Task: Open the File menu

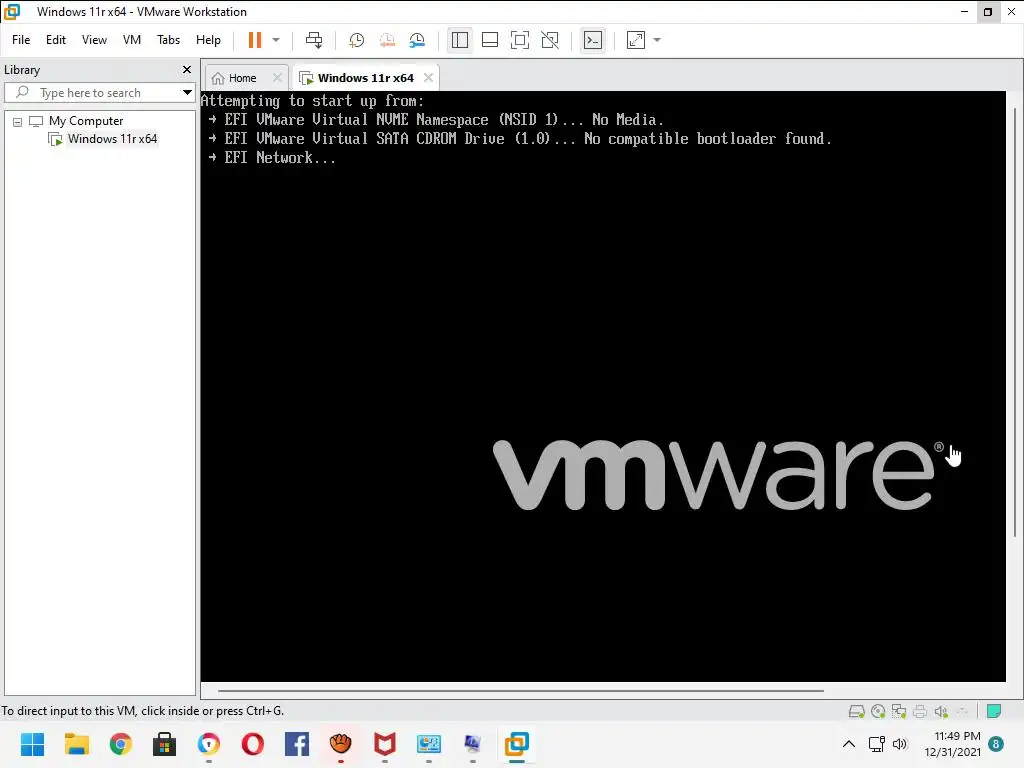Action: [x=21, y=40]
